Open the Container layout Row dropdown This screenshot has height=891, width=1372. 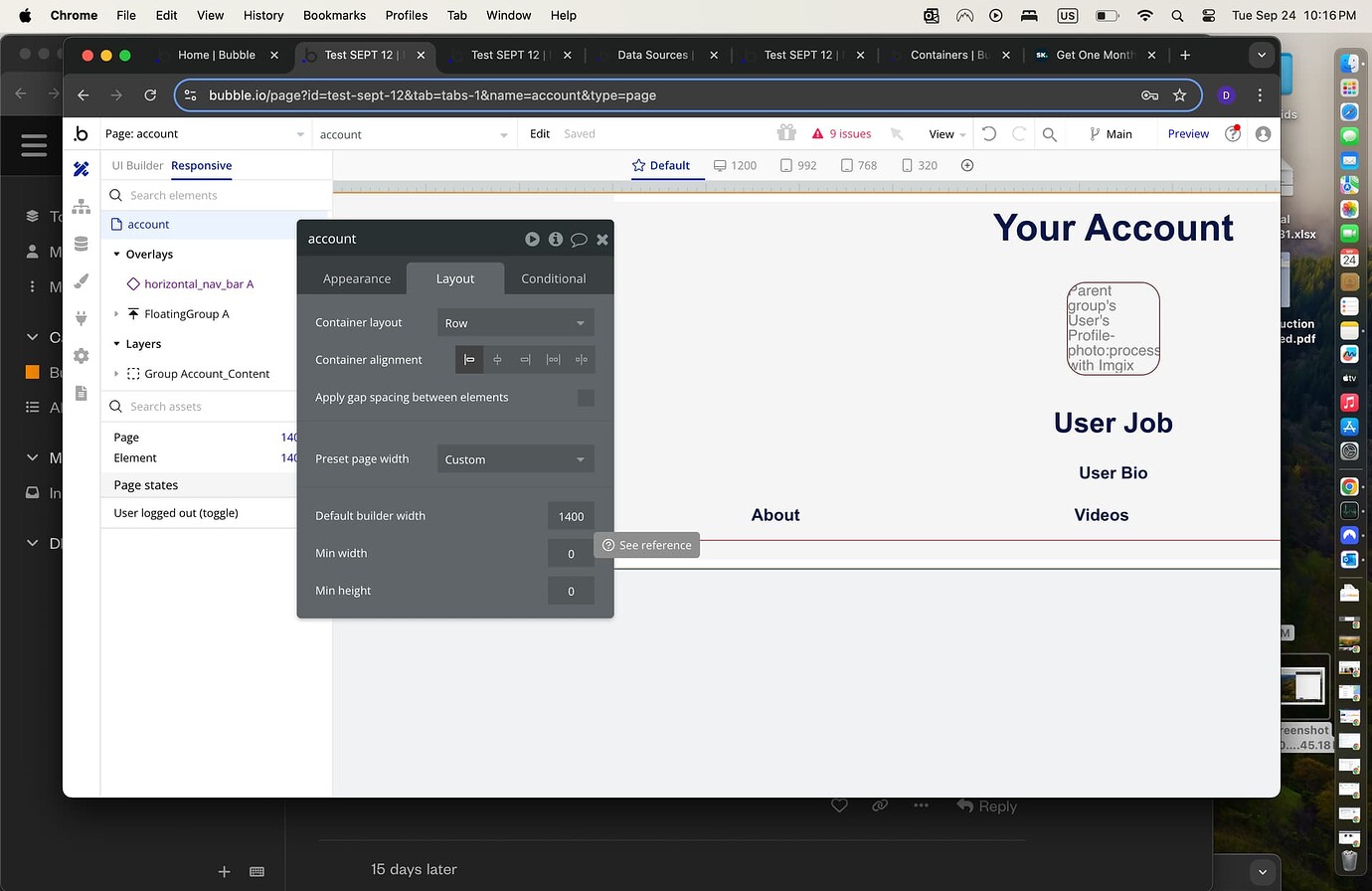click(514, 322)
